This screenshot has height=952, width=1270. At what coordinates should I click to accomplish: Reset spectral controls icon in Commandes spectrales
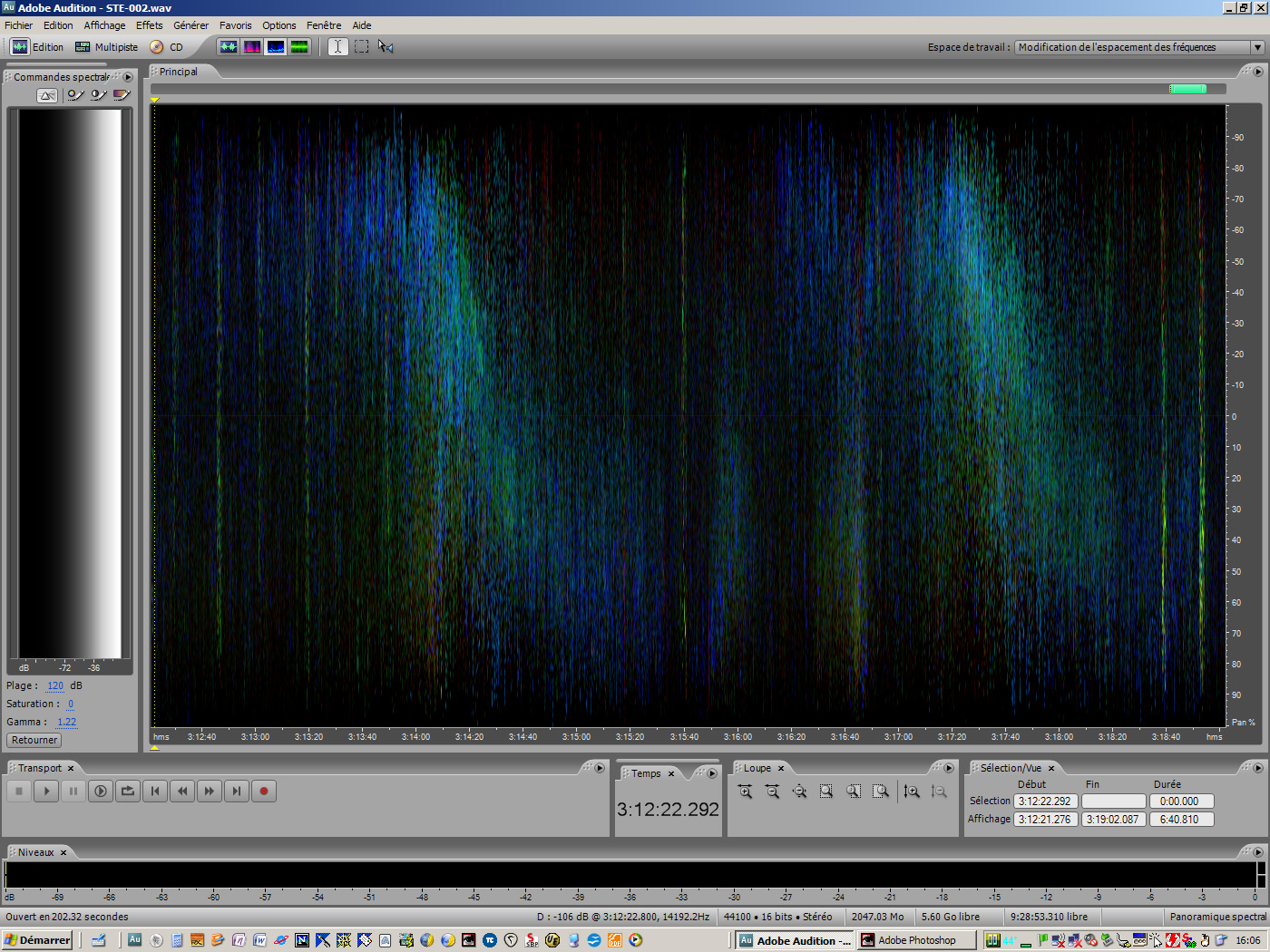point(47,95)
